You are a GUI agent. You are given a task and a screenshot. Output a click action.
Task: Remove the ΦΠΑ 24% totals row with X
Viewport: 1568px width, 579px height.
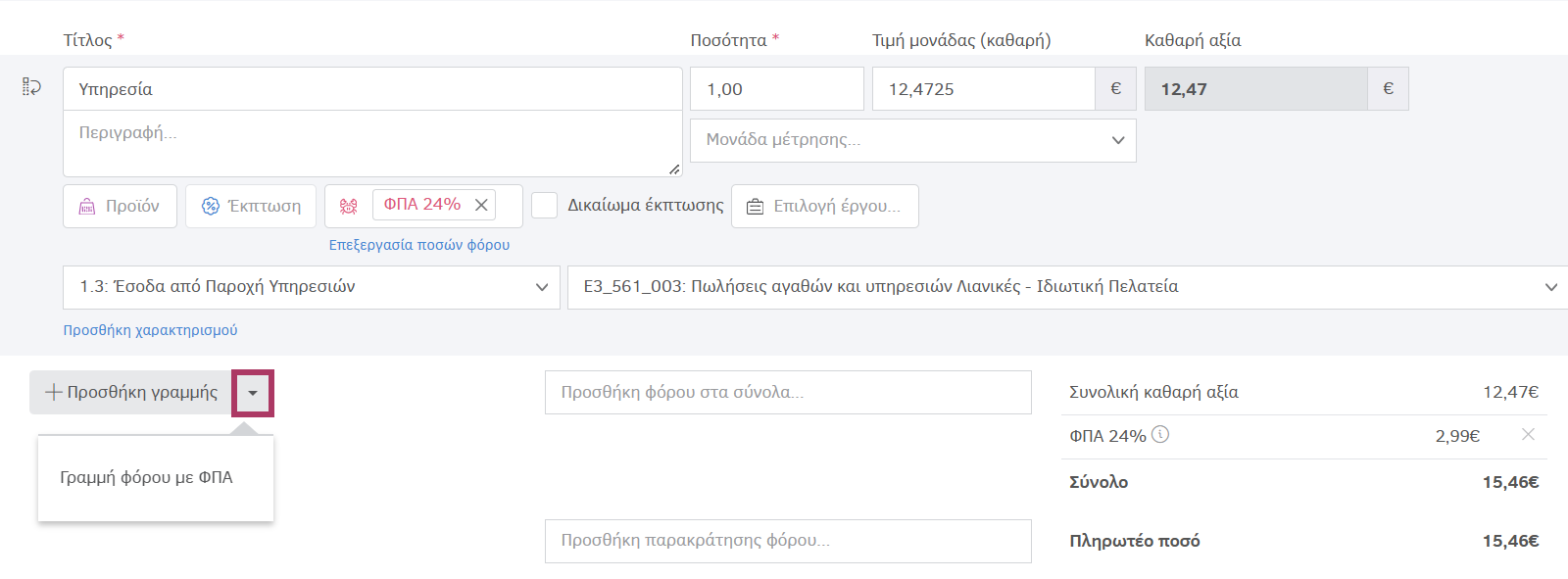(x=1528, y=434)
